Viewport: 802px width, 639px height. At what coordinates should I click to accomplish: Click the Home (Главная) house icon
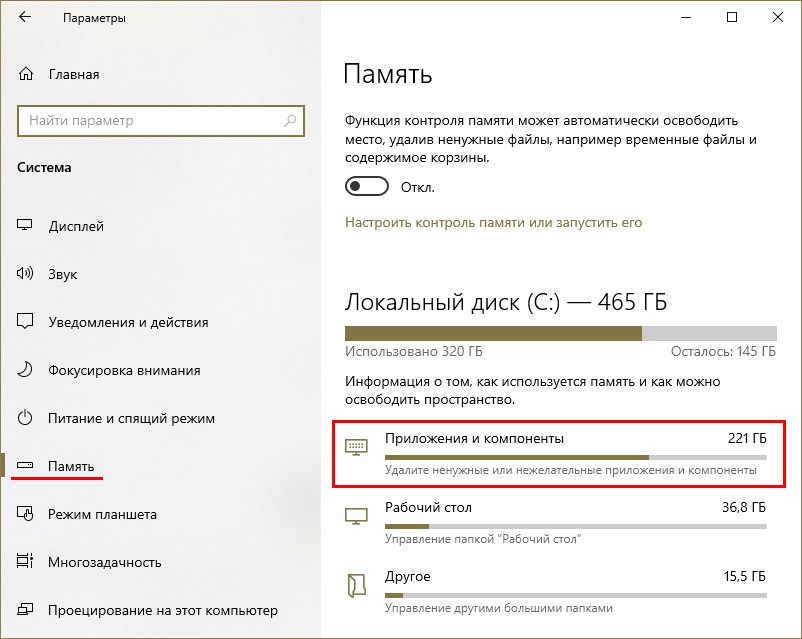coord(26,74)
